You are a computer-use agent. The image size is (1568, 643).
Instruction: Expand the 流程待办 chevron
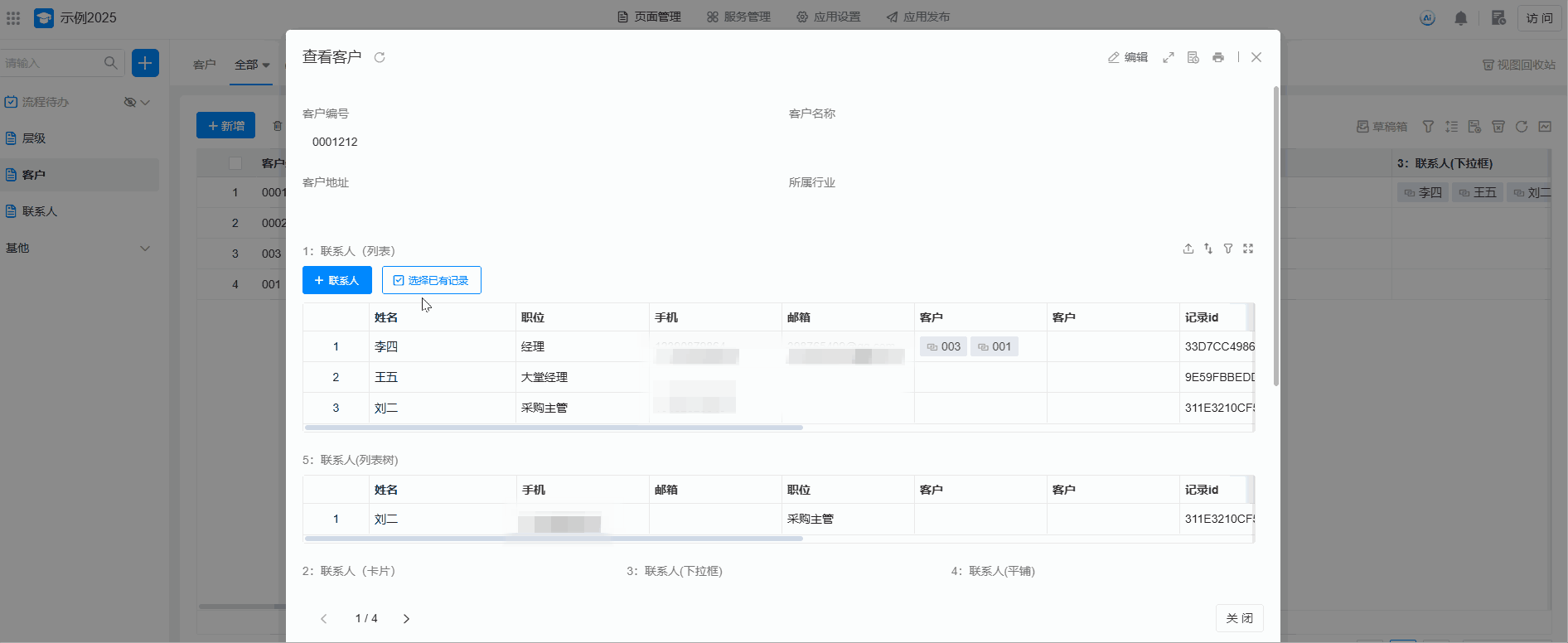pos(146,102)
